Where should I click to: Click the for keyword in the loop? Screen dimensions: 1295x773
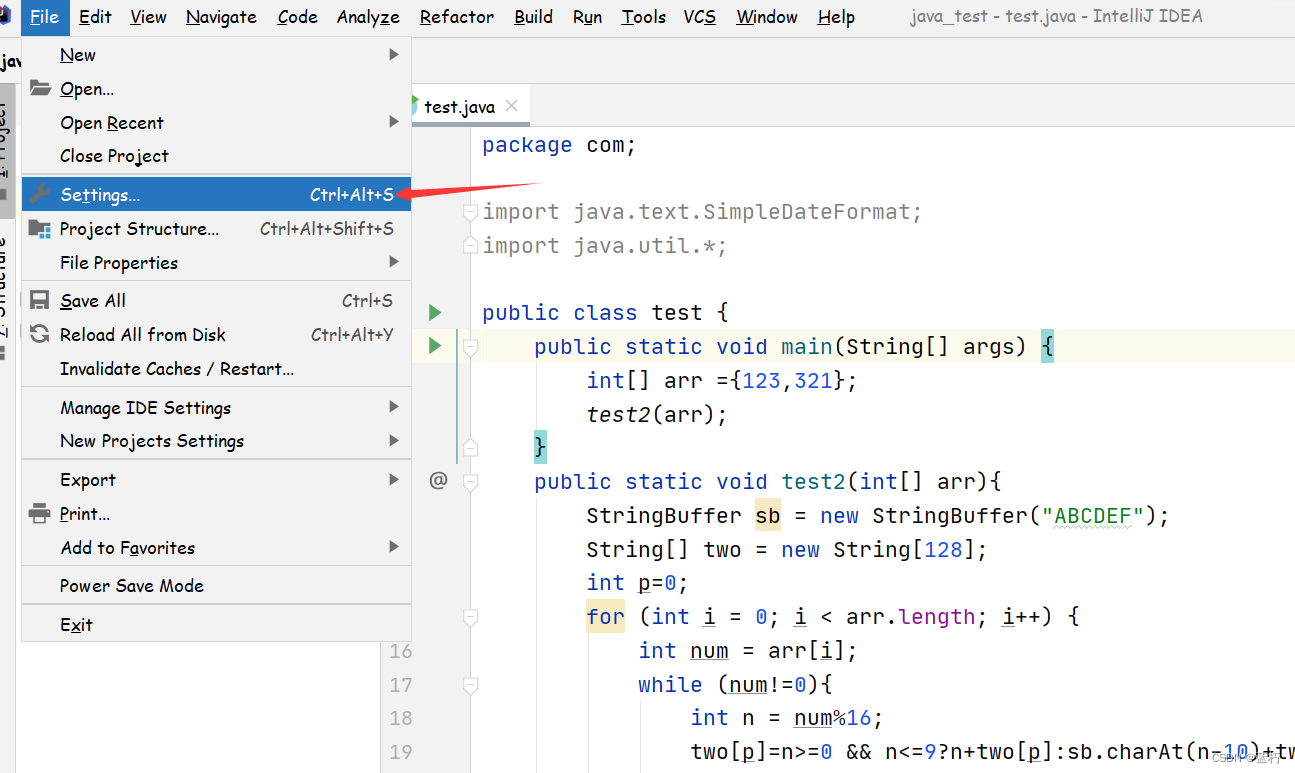coord(606,617)
